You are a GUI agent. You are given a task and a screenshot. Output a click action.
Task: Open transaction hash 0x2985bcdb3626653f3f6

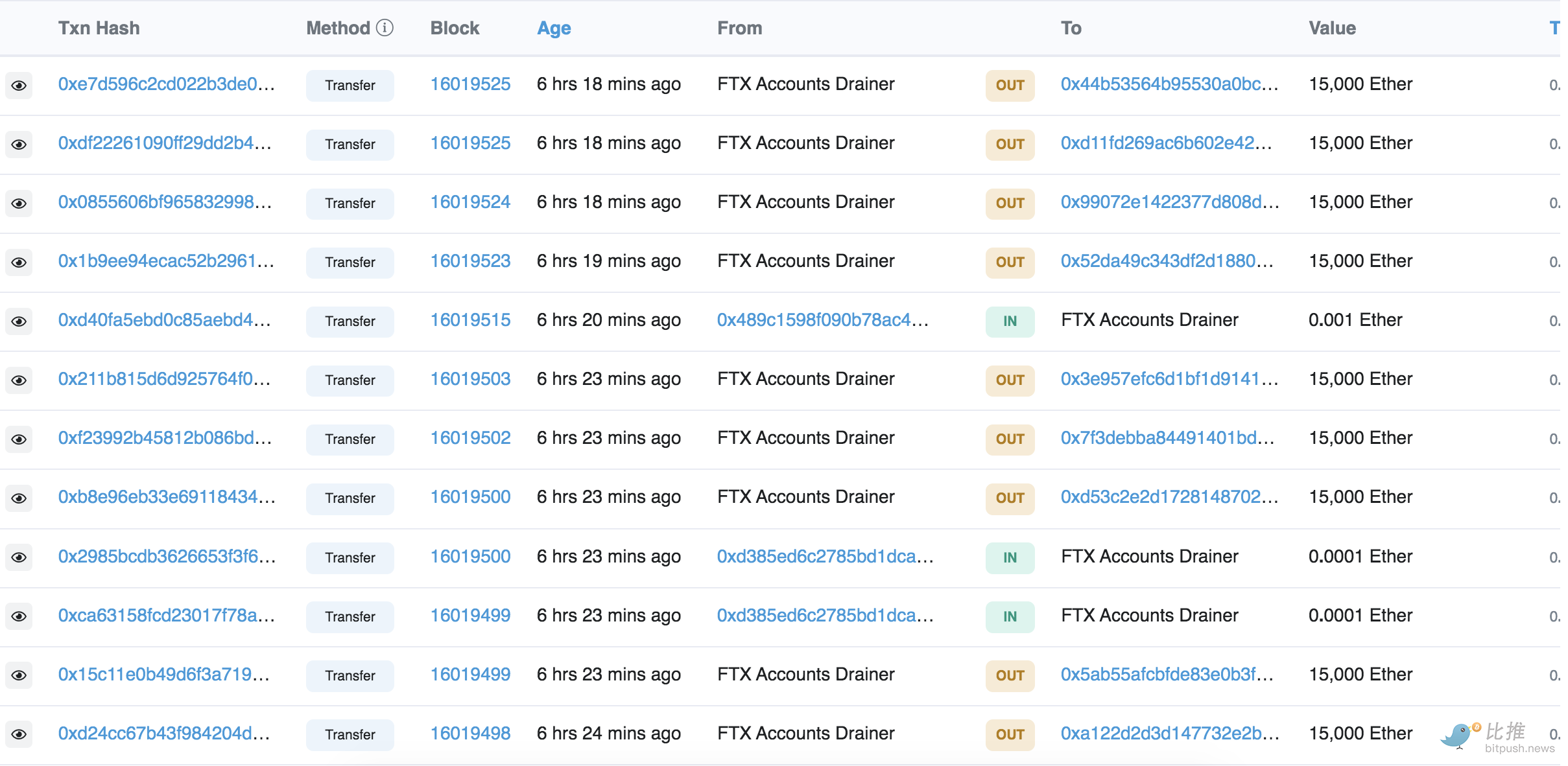coord(167,557)
